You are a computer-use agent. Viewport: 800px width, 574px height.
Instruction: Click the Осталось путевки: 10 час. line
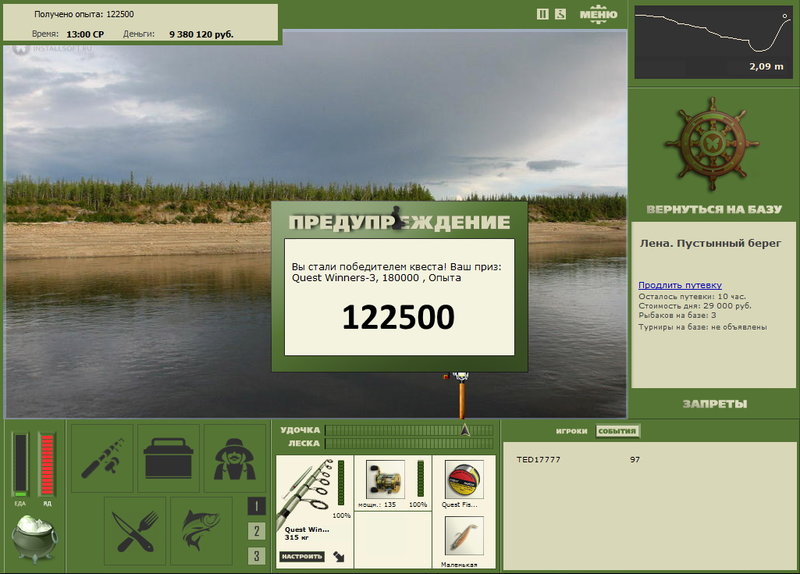(x=692, y=296)
